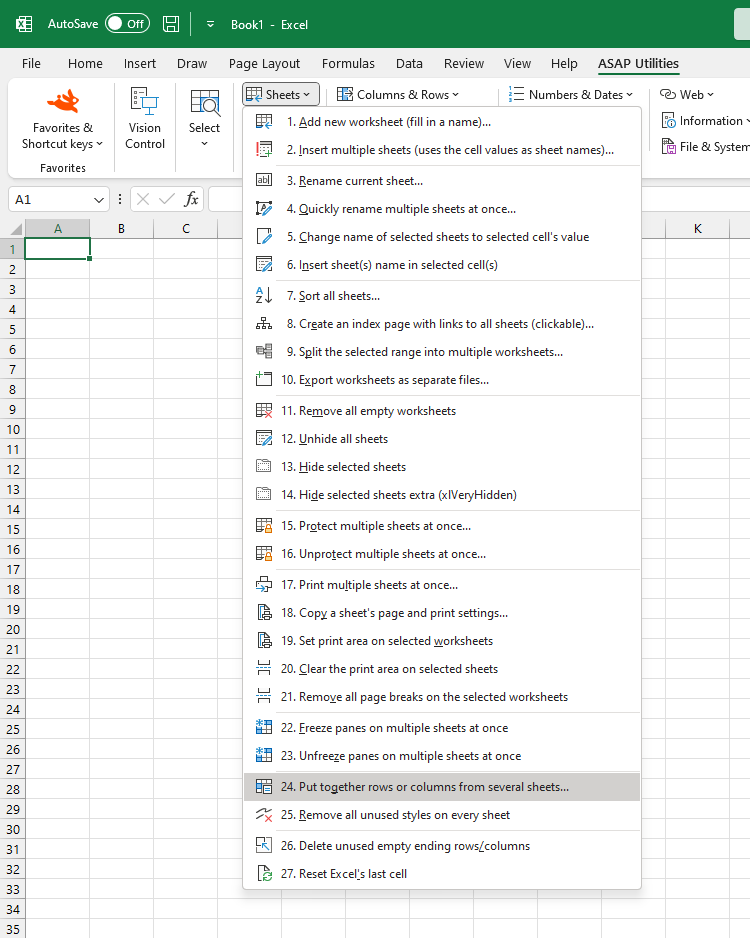Click the Name Box showing A1
The height and width of the screenshot is (938, 750).
click(x=59, y=200)
